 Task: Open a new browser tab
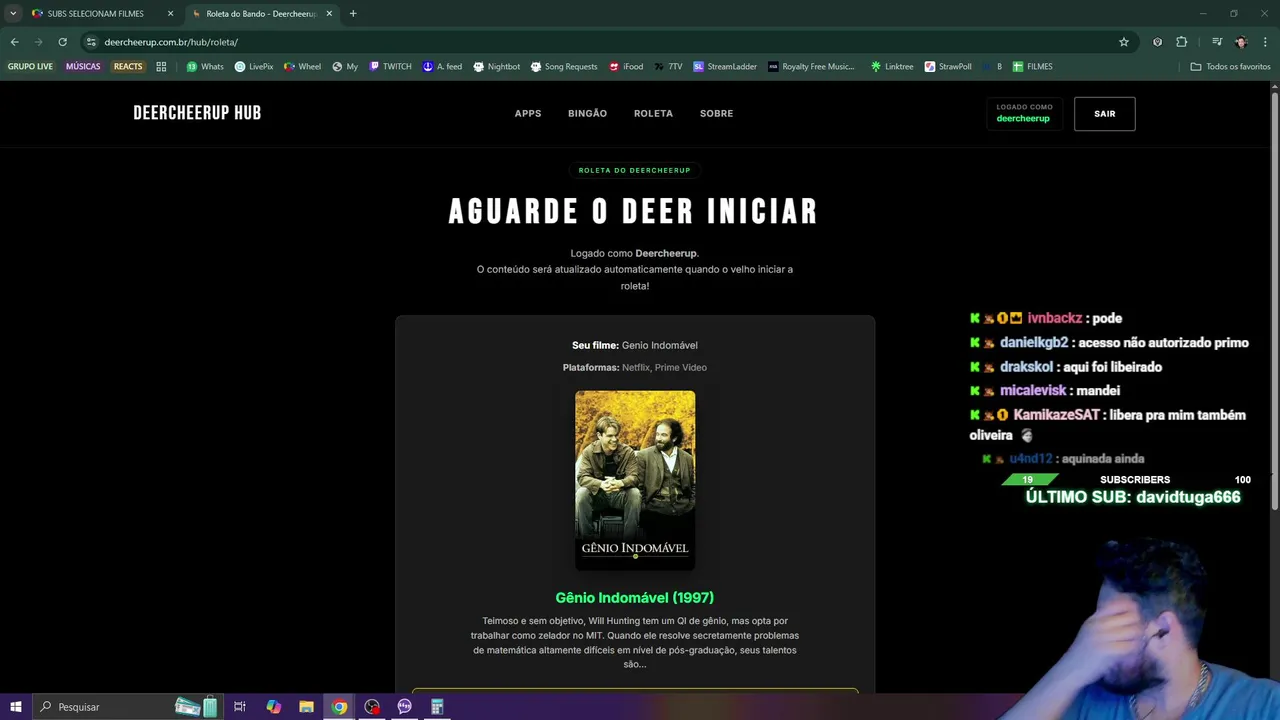point(353,14)
